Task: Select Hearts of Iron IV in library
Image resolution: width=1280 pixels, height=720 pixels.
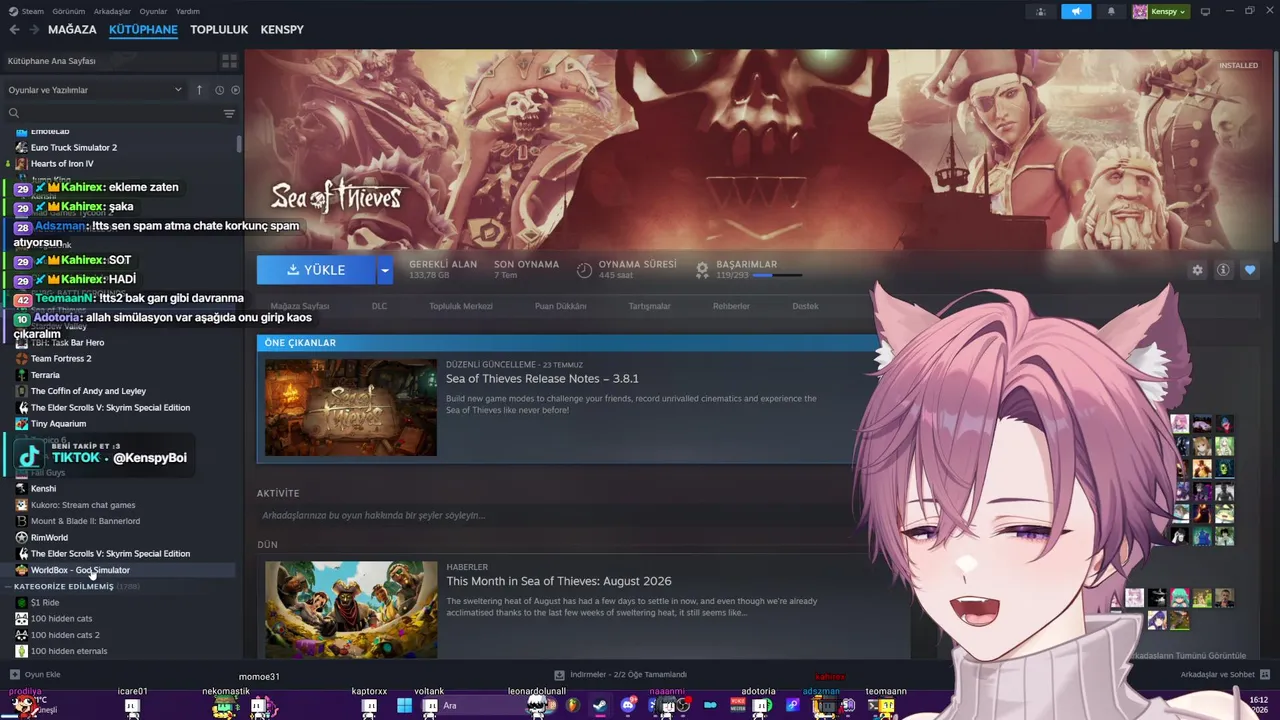Action: click(62, 164)
